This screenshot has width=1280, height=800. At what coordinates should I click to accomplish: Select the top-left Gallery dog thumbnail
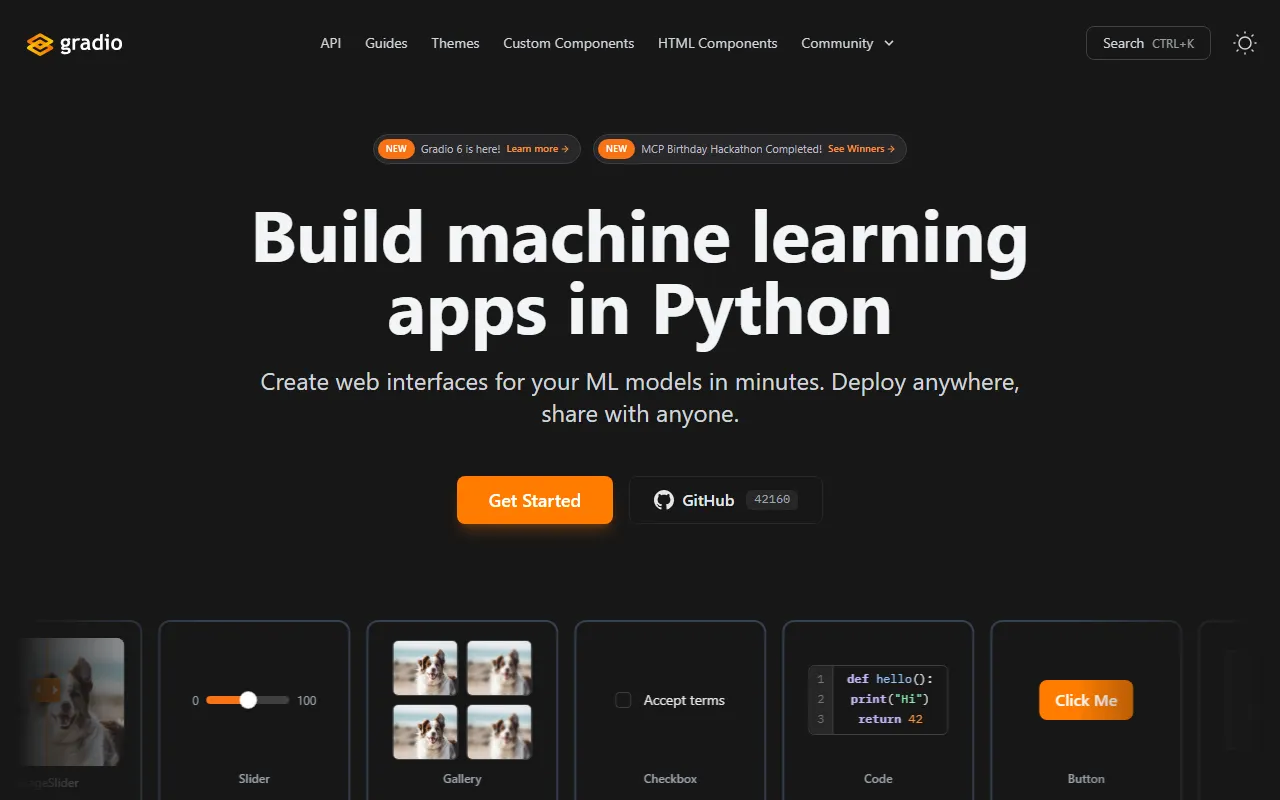pyautogui.click(x=425, y=668)
